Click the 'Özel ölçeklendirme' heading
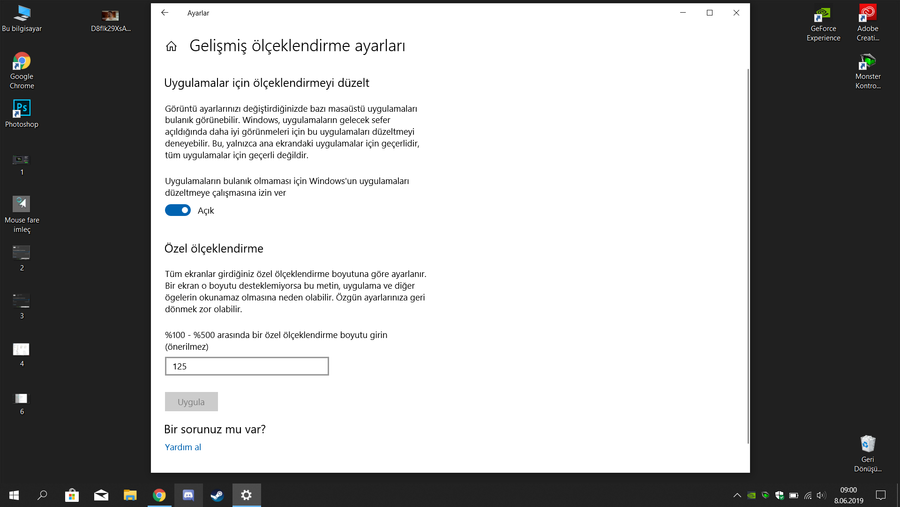 pyautogui.click(x=214, y=249)
